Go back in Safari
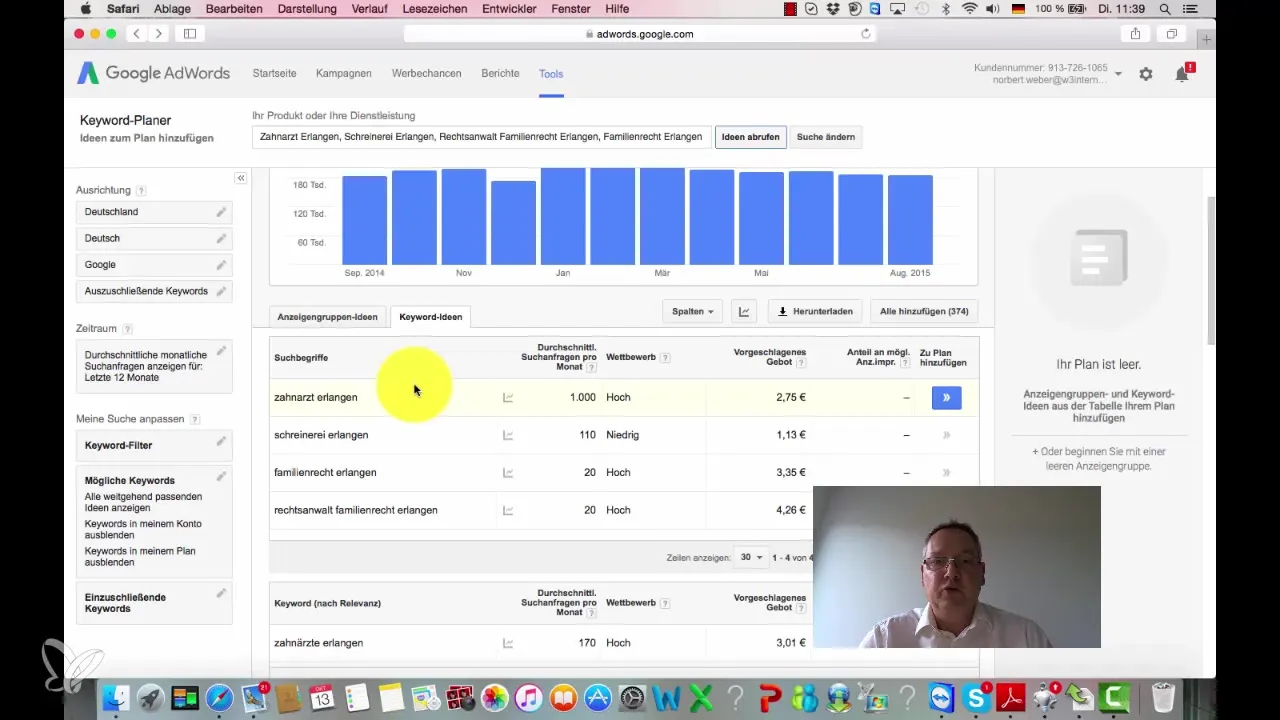 [x=137, y=33]
